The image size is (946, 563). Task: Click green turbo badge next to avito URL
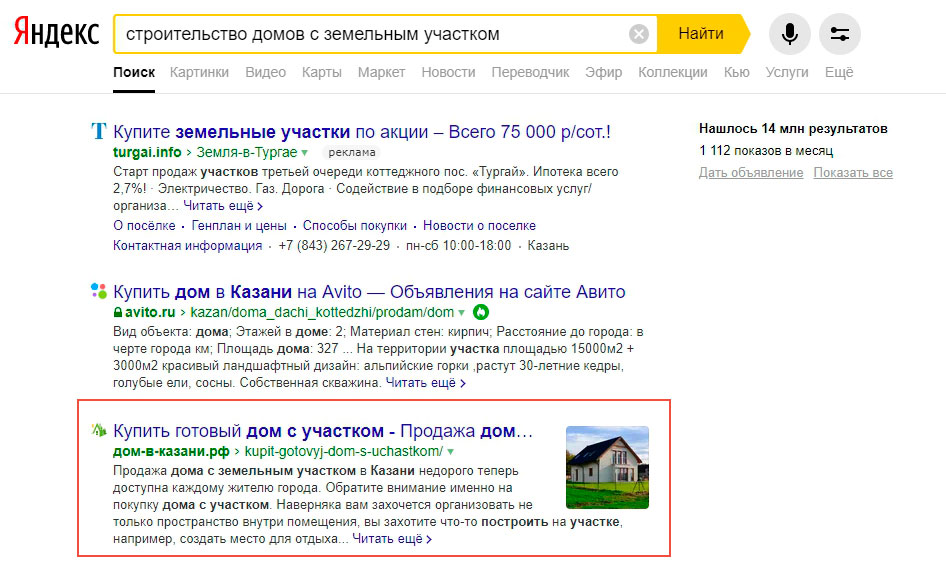[481, 312]
